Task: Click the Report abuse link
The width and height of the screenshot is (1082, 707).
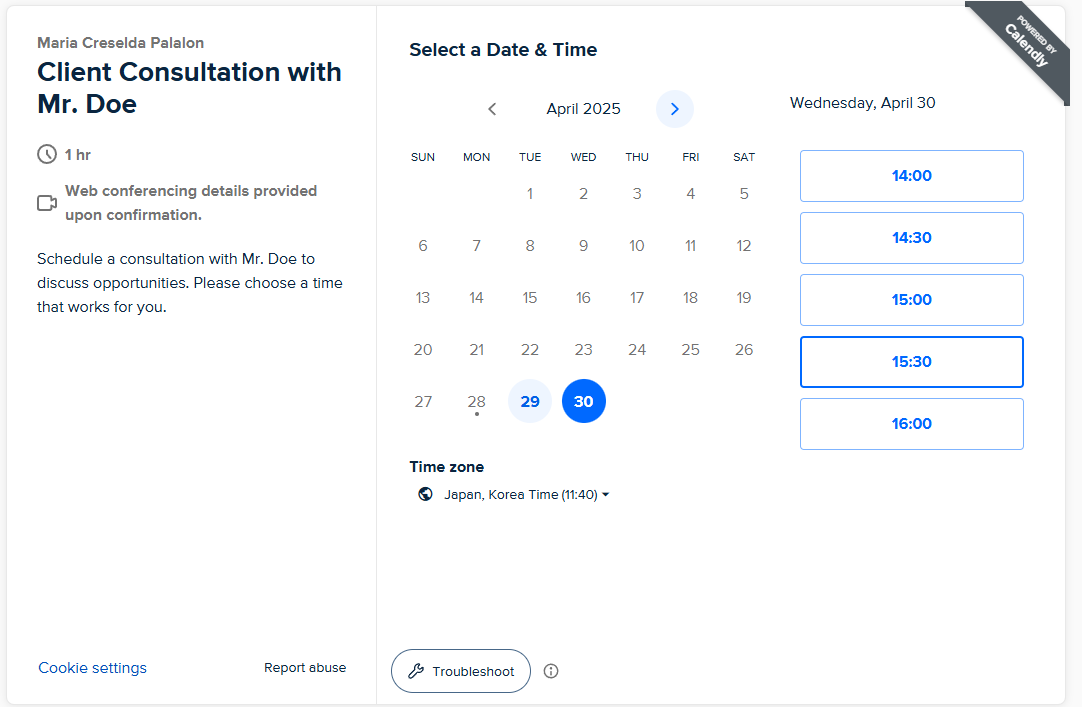Action: coord(305,668)
